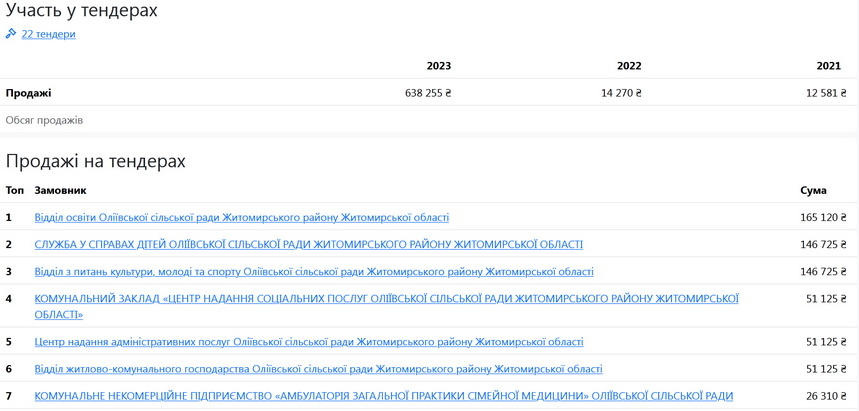Click the 2022 year column header

coord(628,66)
